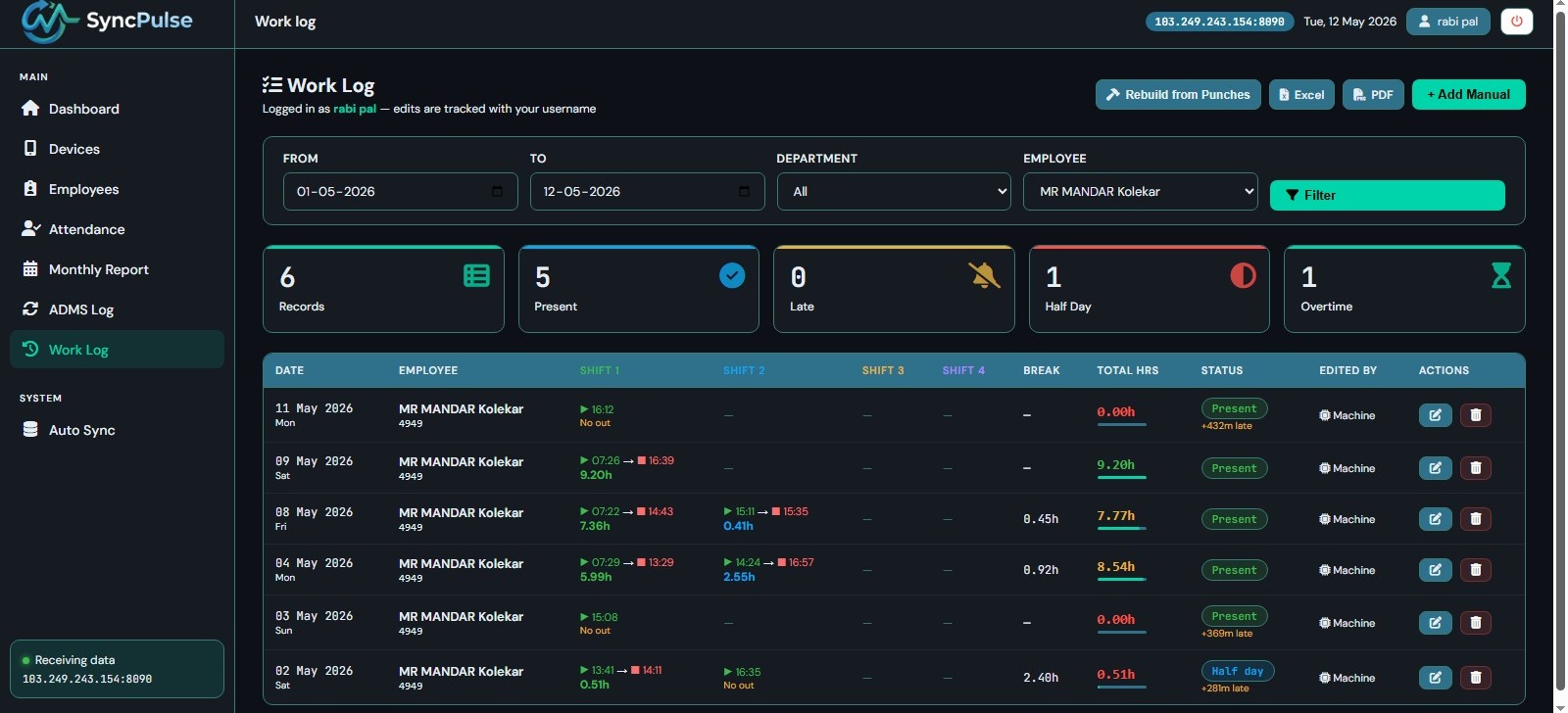Click the '+369m late' text

[1227, 634]
